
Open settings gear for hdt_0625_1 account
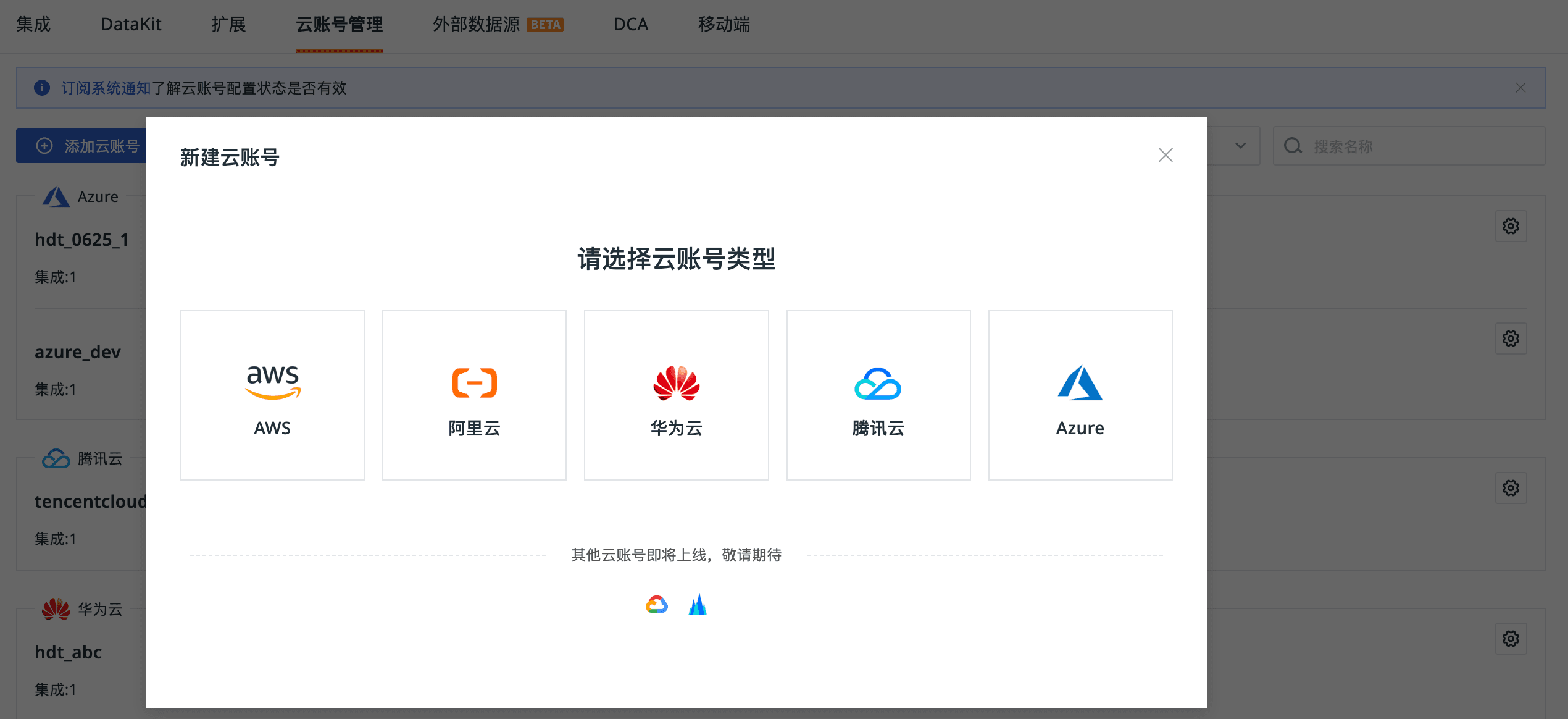click(x=1511, y=226)
